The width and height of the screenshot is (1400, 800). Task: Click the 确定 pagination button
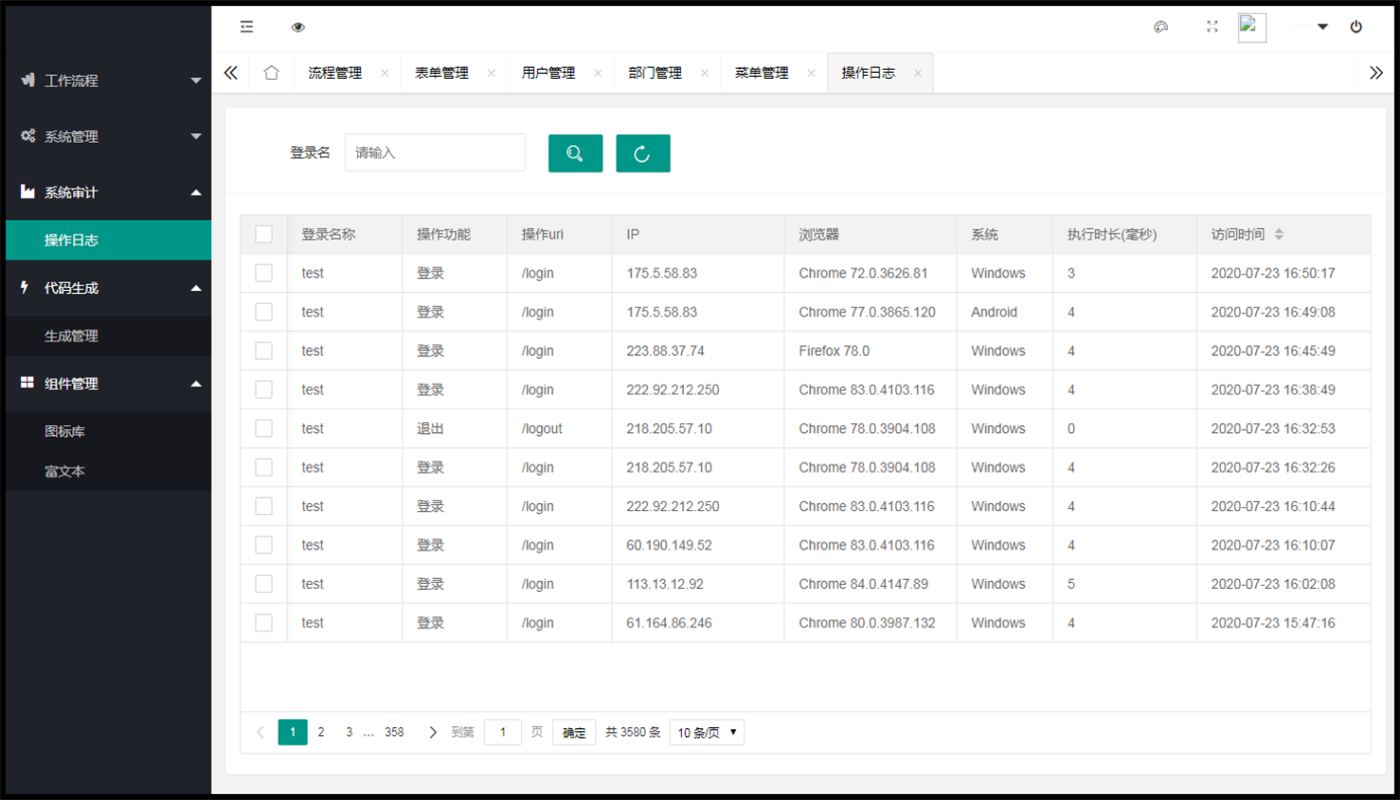(x=574, y=732)
